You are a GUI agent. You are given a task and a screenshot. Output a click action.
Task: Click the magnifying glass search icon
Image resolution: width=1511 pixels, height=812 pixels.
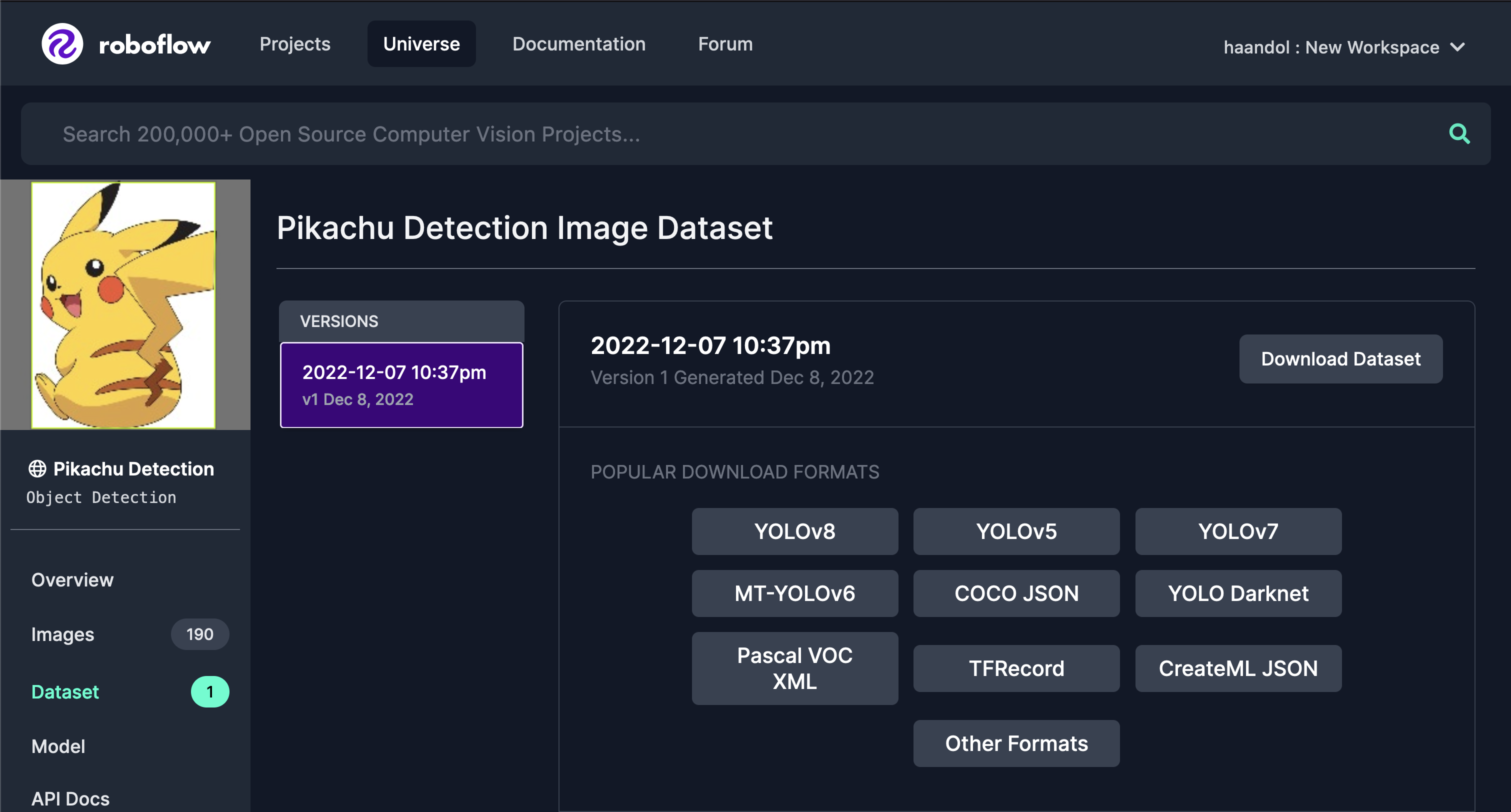(x=1459, y=134)
